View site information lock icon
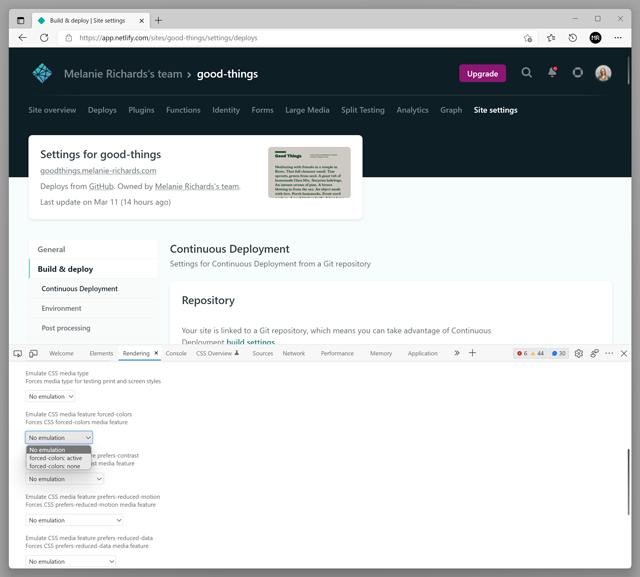The width and height of the screenshot is (640, 577). pyautogui.click(x=69, y=38)
